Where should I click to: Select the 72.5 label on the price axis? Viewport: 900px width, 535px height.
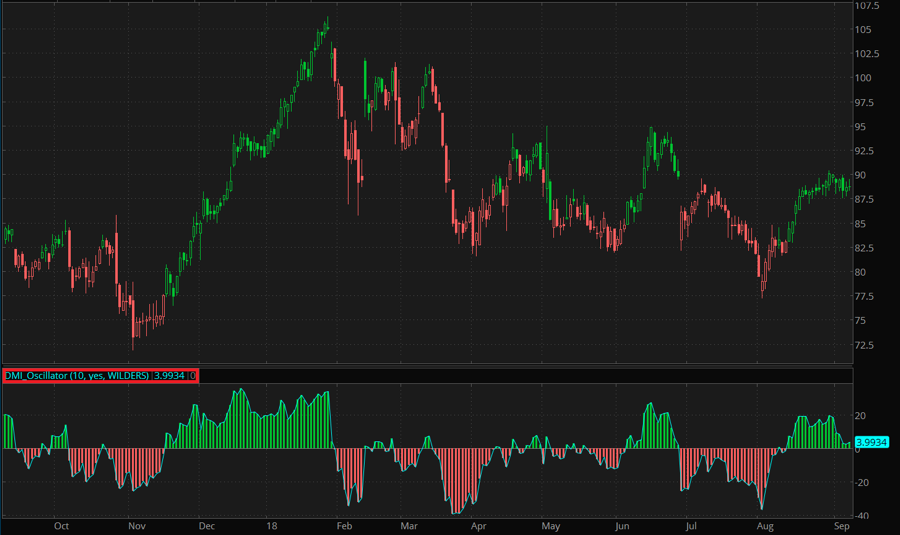point(865,345)
